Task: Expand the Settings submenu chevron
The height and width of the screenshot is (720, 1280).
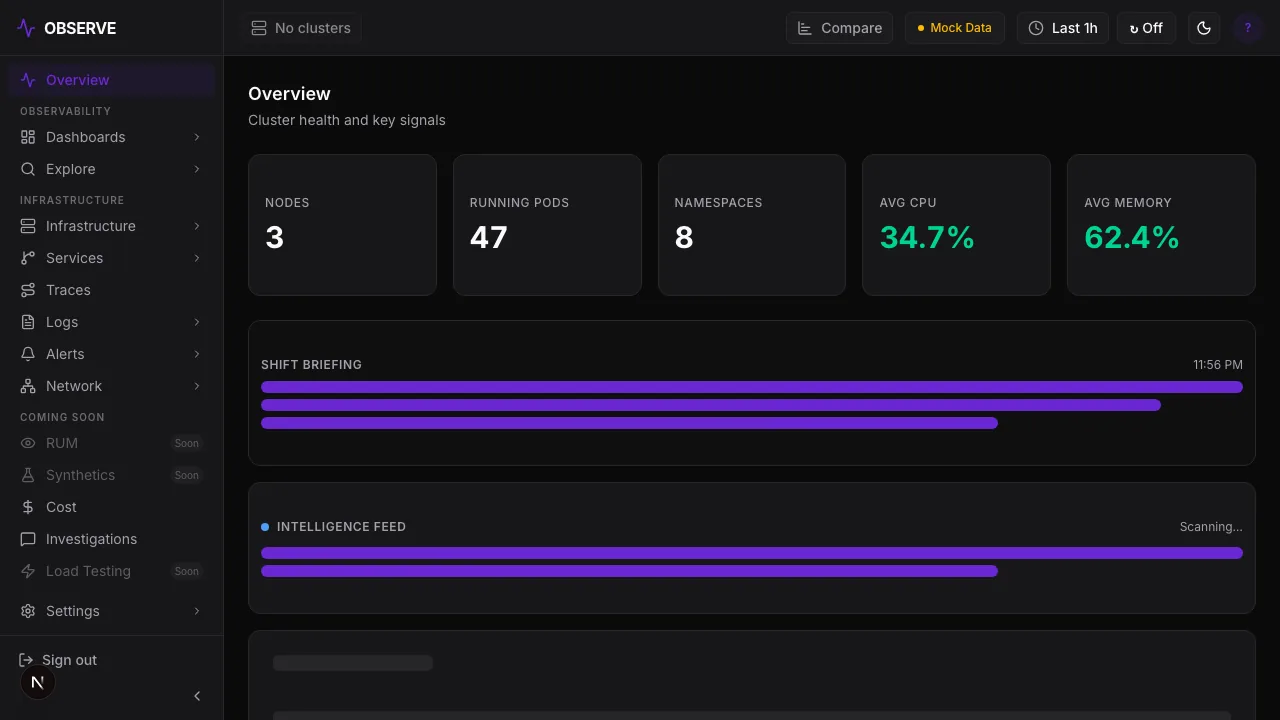Action: tap(197, 611)
